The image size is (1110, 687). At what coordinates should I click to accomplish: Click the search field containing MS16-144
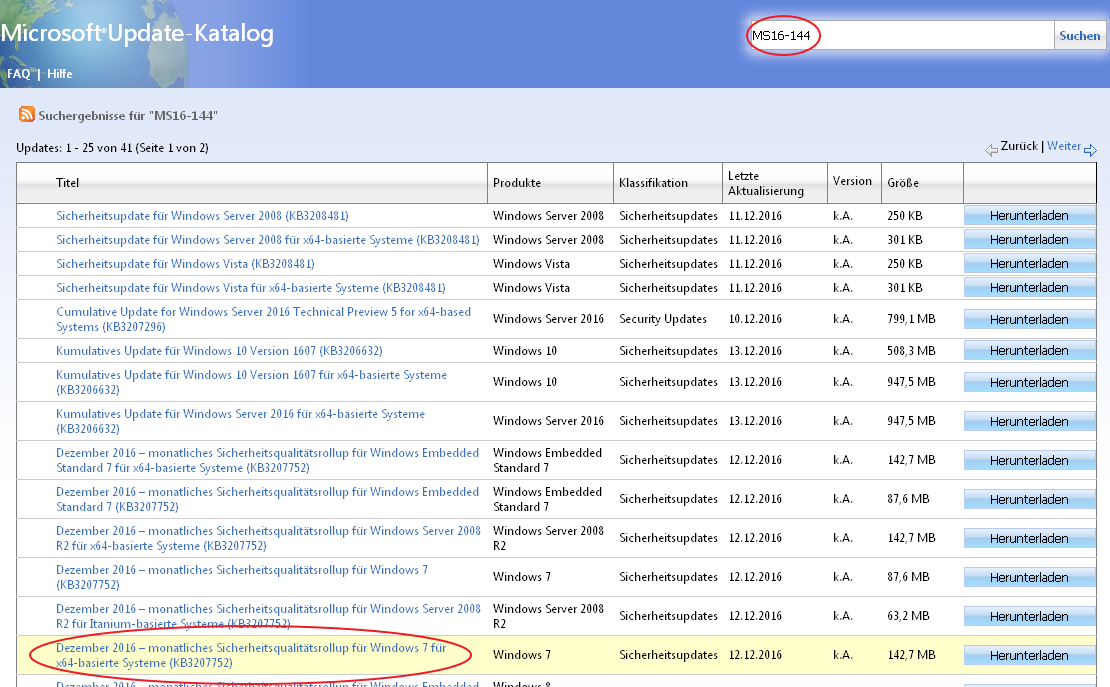(x=900, y=35)
